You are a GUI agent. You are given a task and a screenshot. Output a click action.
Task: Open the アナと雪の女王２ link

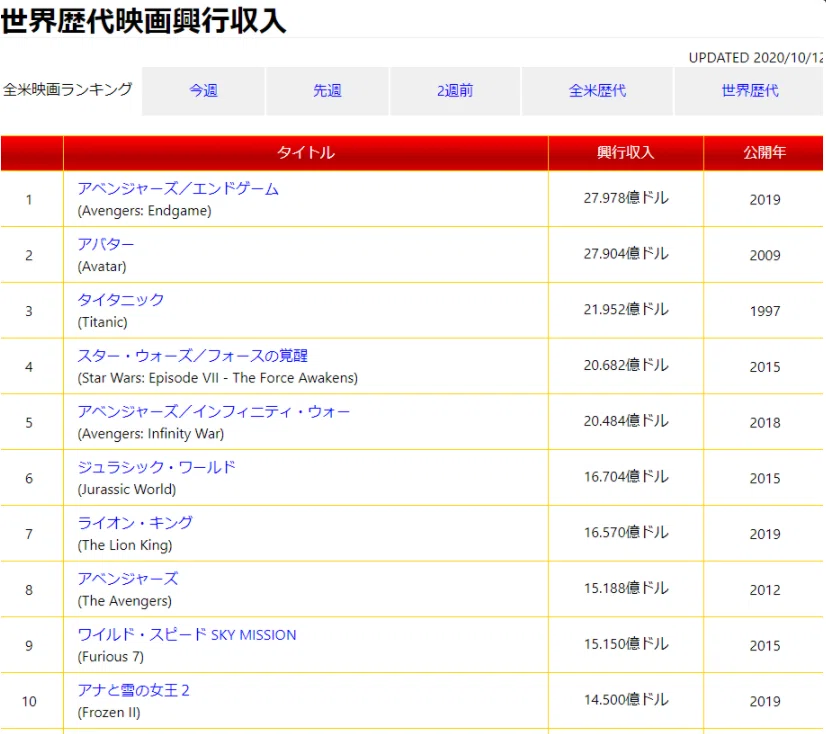click(x=133, y=690)
